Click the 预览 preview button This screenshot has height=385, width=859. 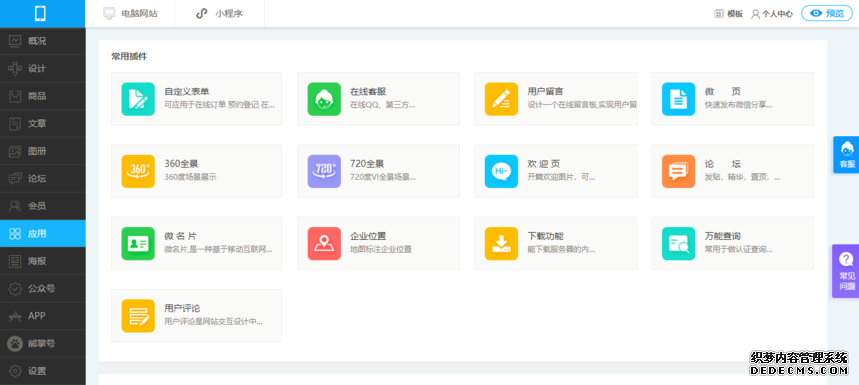coord(827,14)
